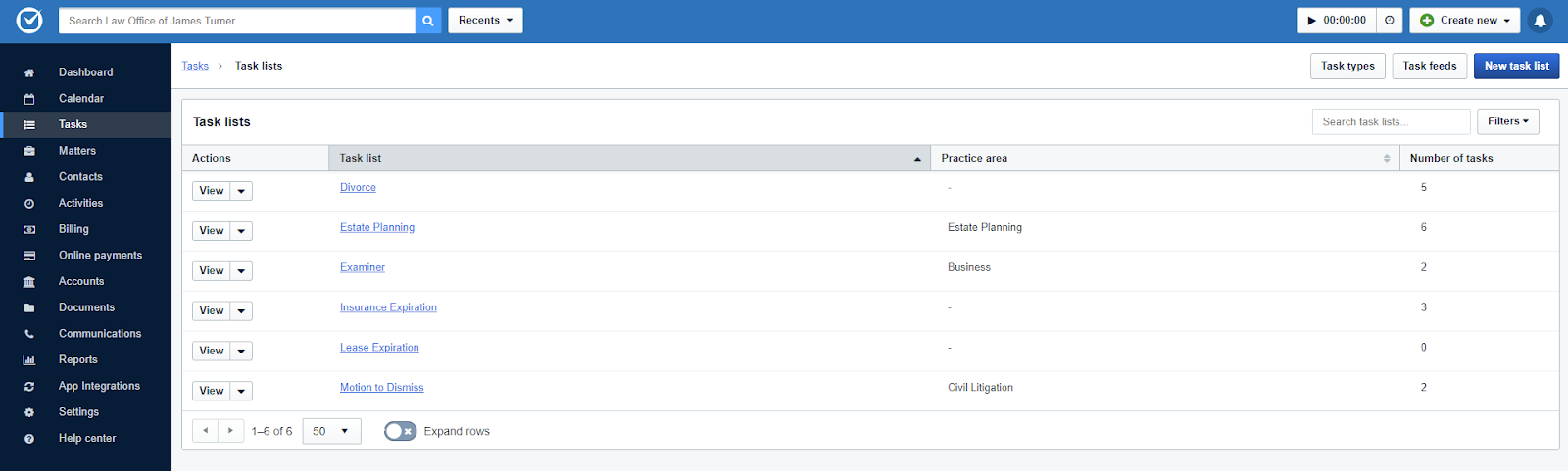This screenshot has height=471, width=1568.
Task: Expand action arrow for Examiner row
Action: [242, 271]
